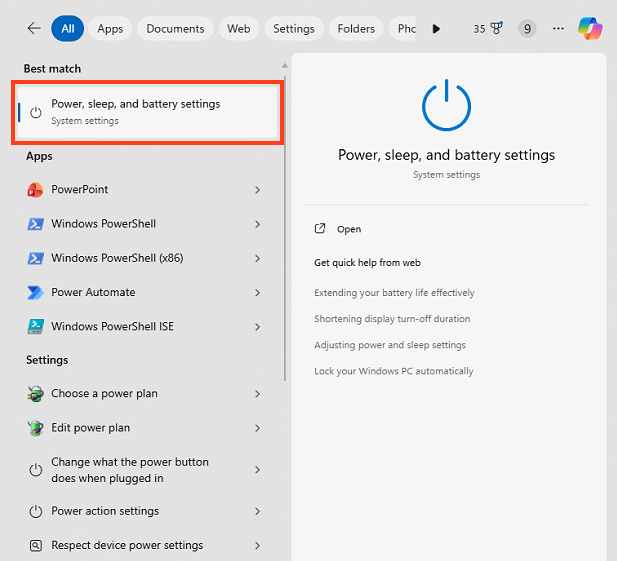Switch to the Folders filter tab
The image size is (617, 561).
click(356, 29)
